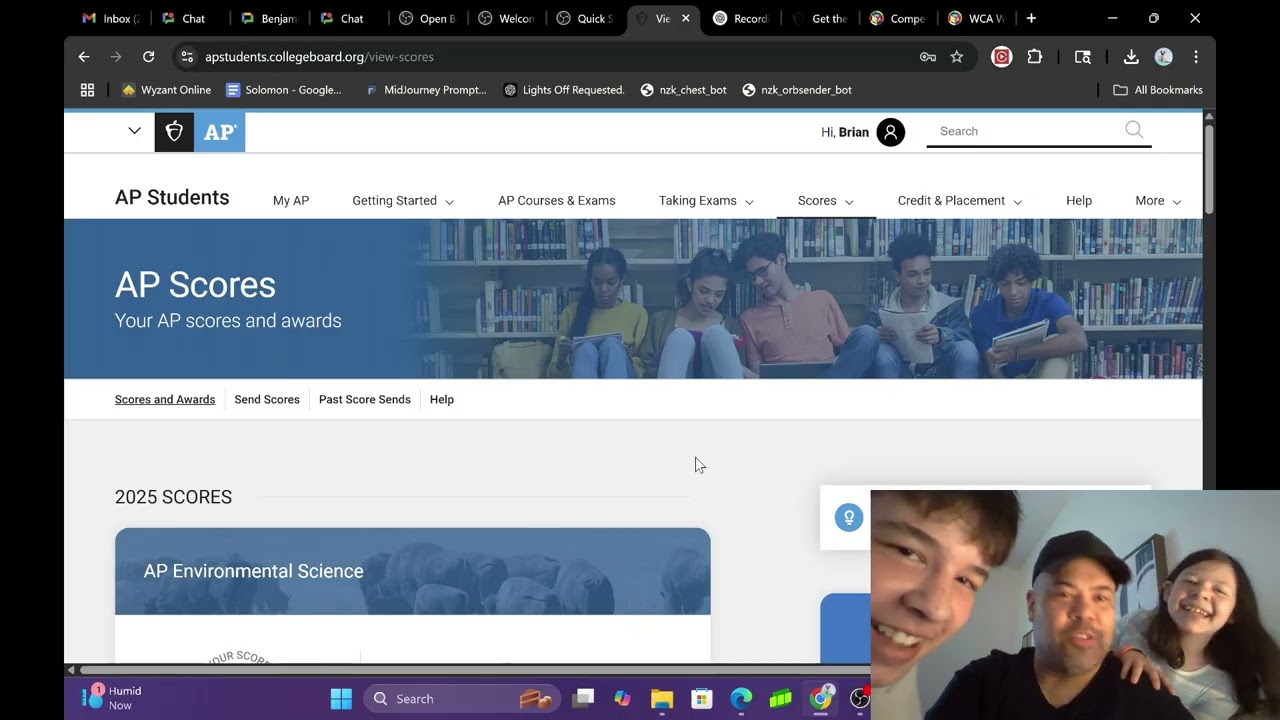Open File Explorer from the taskbar
Screen dimensions: 1280x720
pos(662,698)
